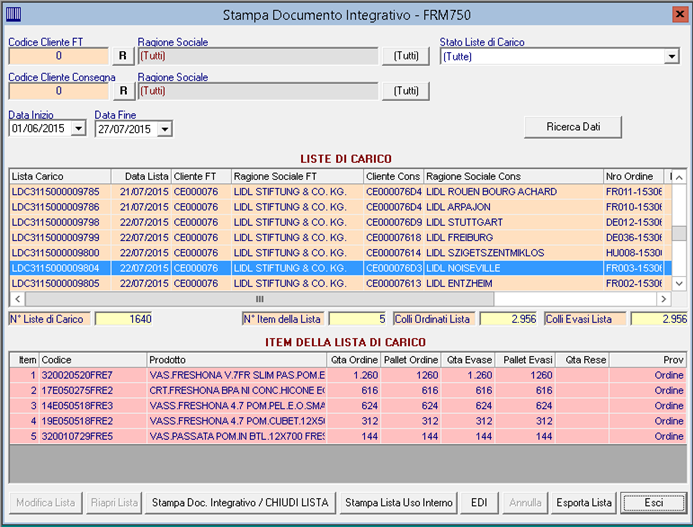Select item 14E050518FRE3

point(348,406)
